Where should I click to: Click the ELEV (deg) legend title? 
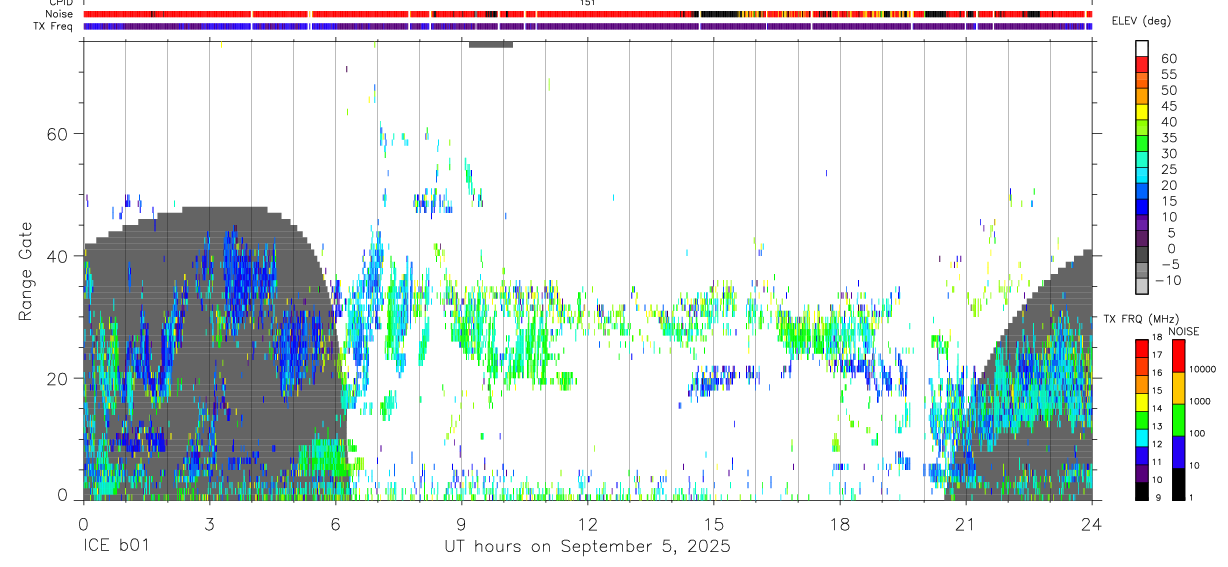(1140, 22)
